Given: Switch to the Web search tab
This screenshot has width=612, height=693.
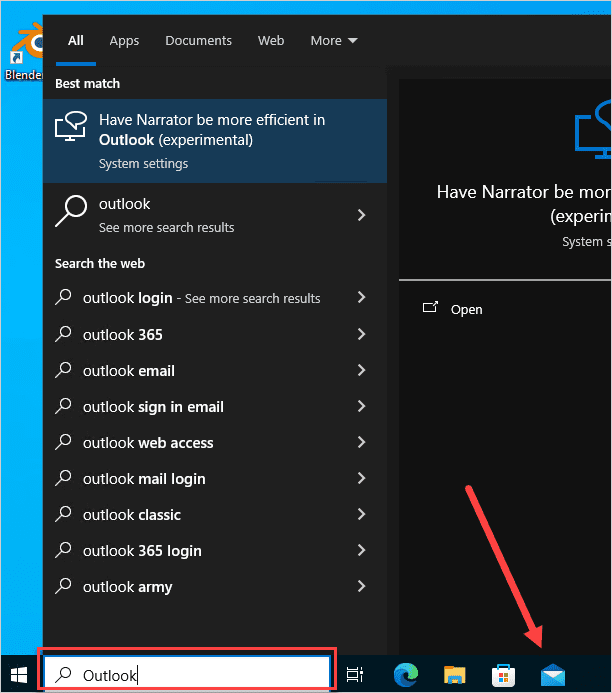Looking at the screenshot, I should tap(271, 41).
